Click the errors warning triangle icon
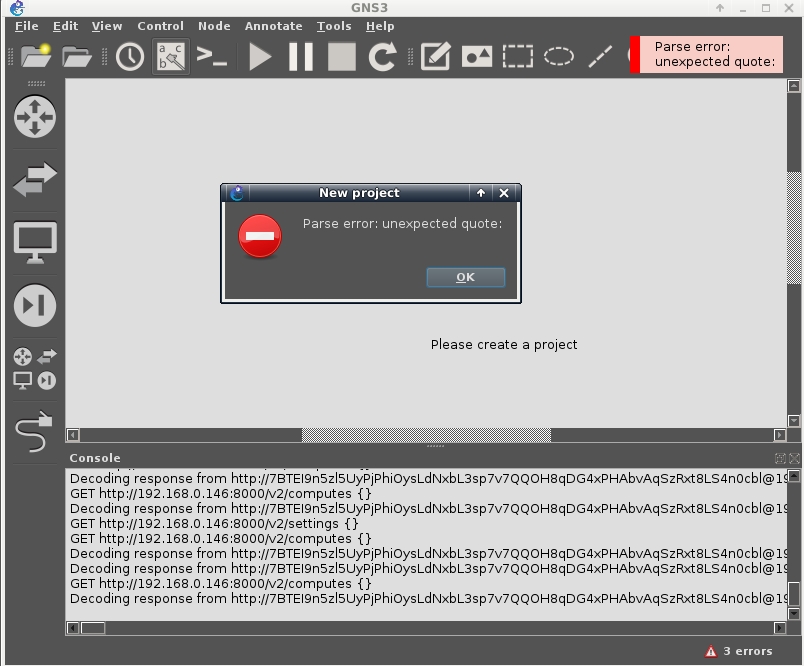804x666 pixels. (x=711, y=651)
